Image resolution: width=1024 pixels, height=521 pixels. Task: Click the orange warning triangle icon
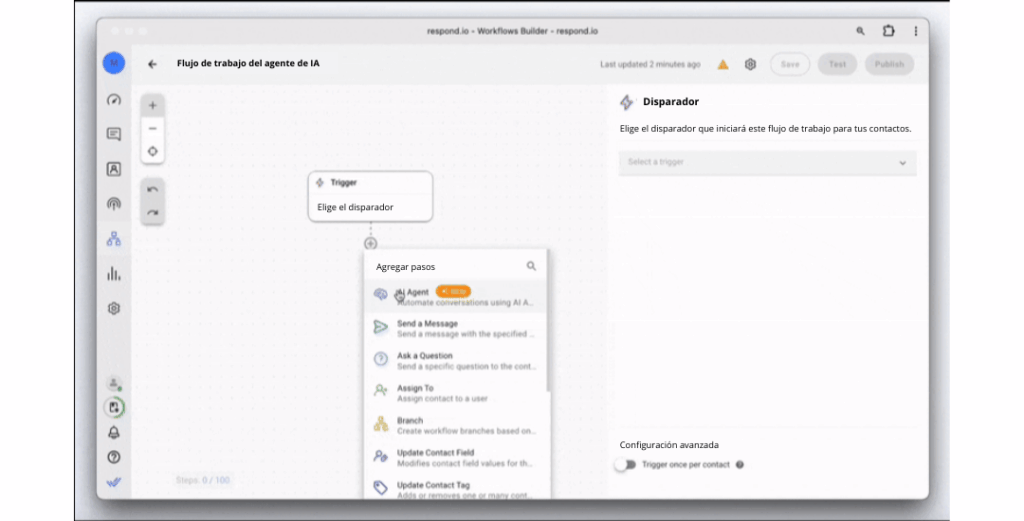[723, 64]
